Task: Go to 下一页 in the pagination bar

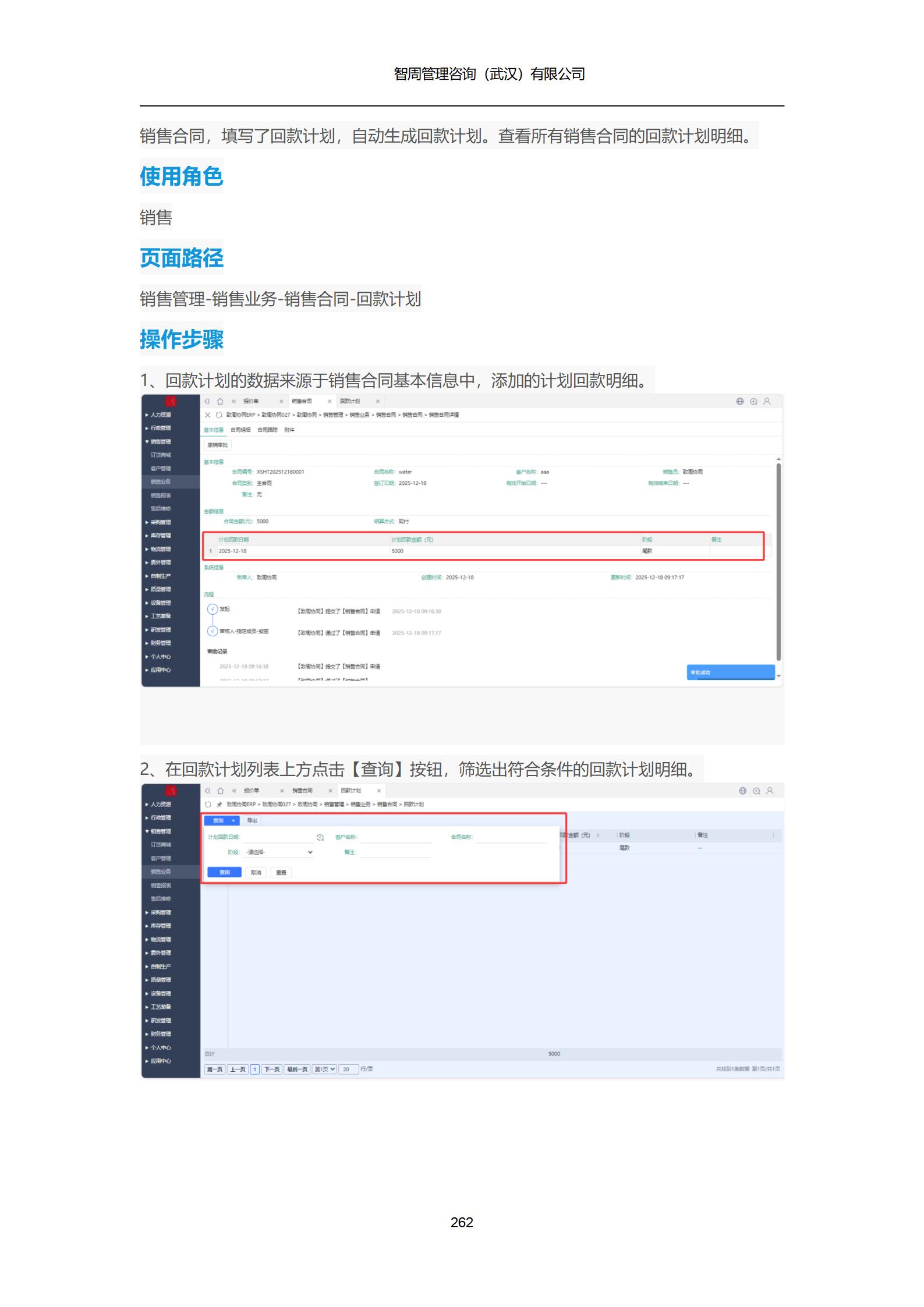Action: 272,1069
